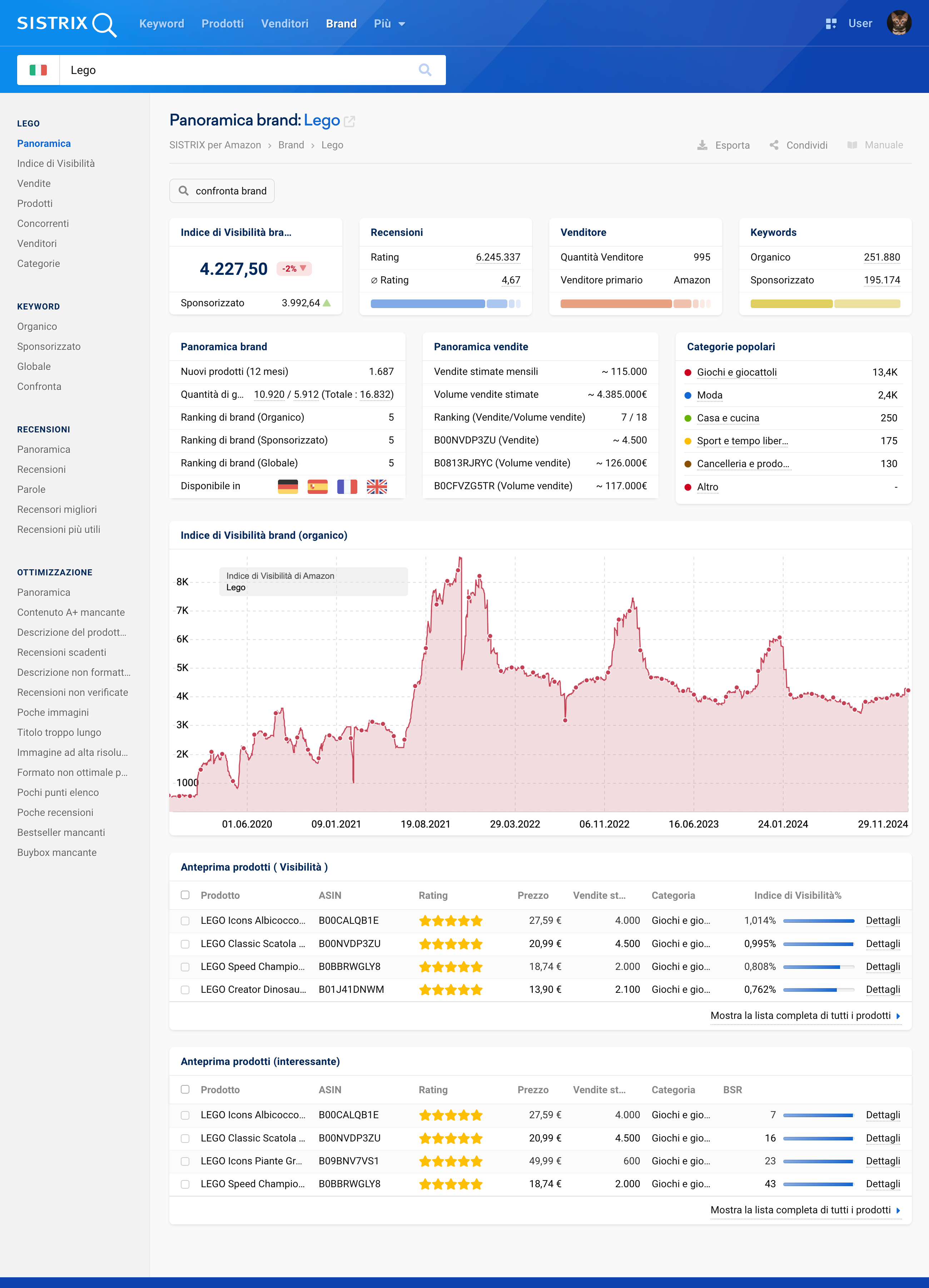Click the Esporta download icon
The image size is (929, 1288).
point(702,145)
